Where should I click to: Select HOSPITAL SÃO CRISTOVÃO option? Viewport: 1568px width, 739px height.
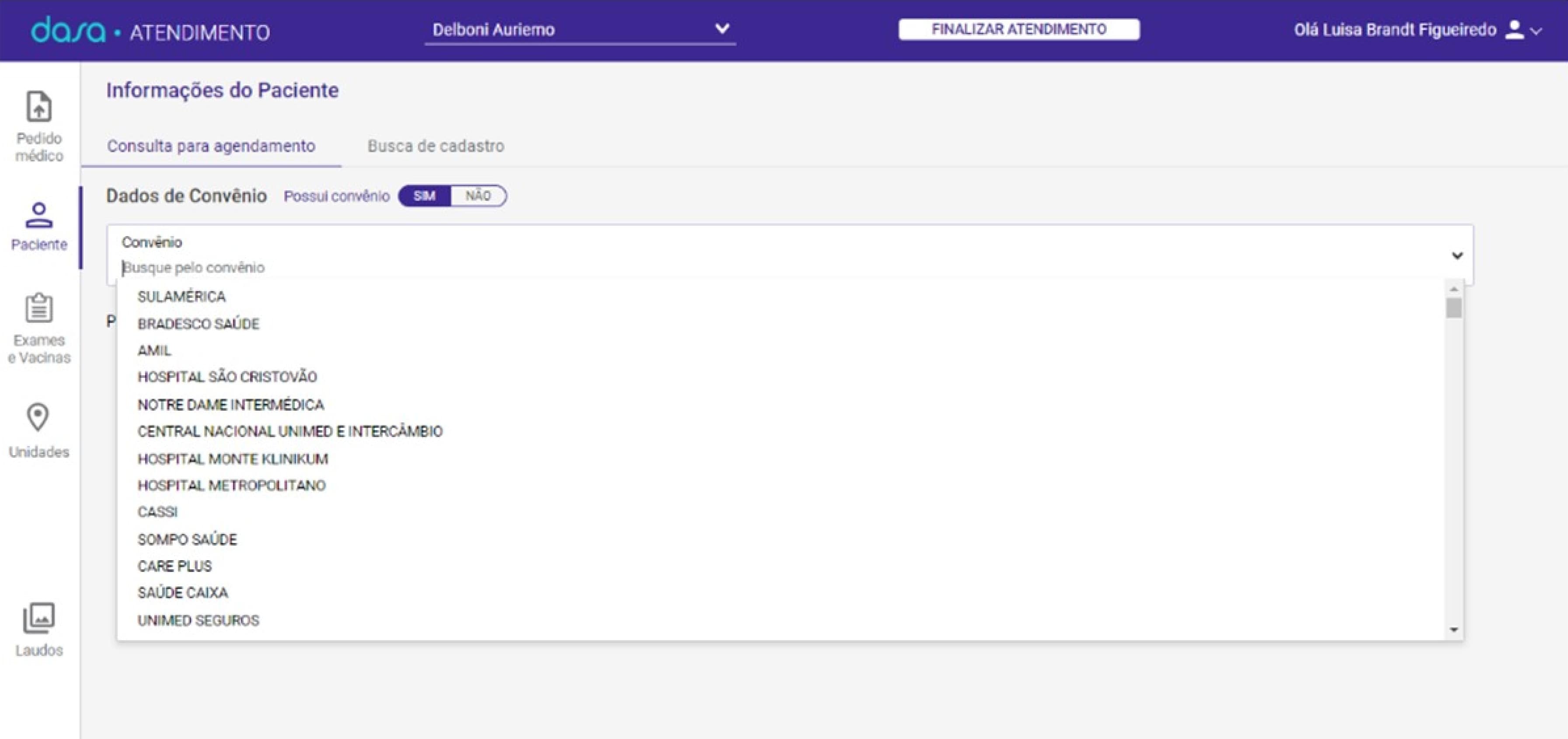(781, 377)
